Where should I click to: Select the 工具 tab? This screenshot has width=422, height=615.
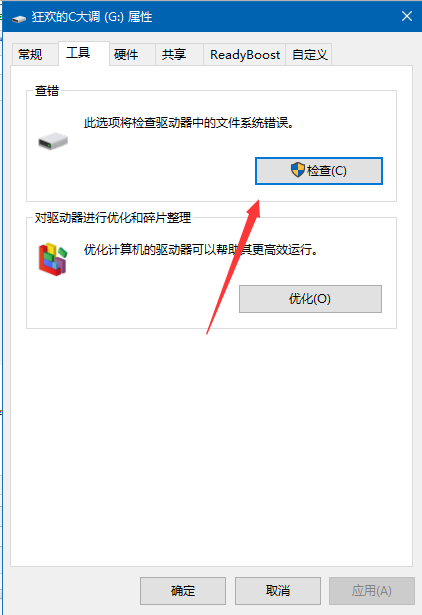78,53
